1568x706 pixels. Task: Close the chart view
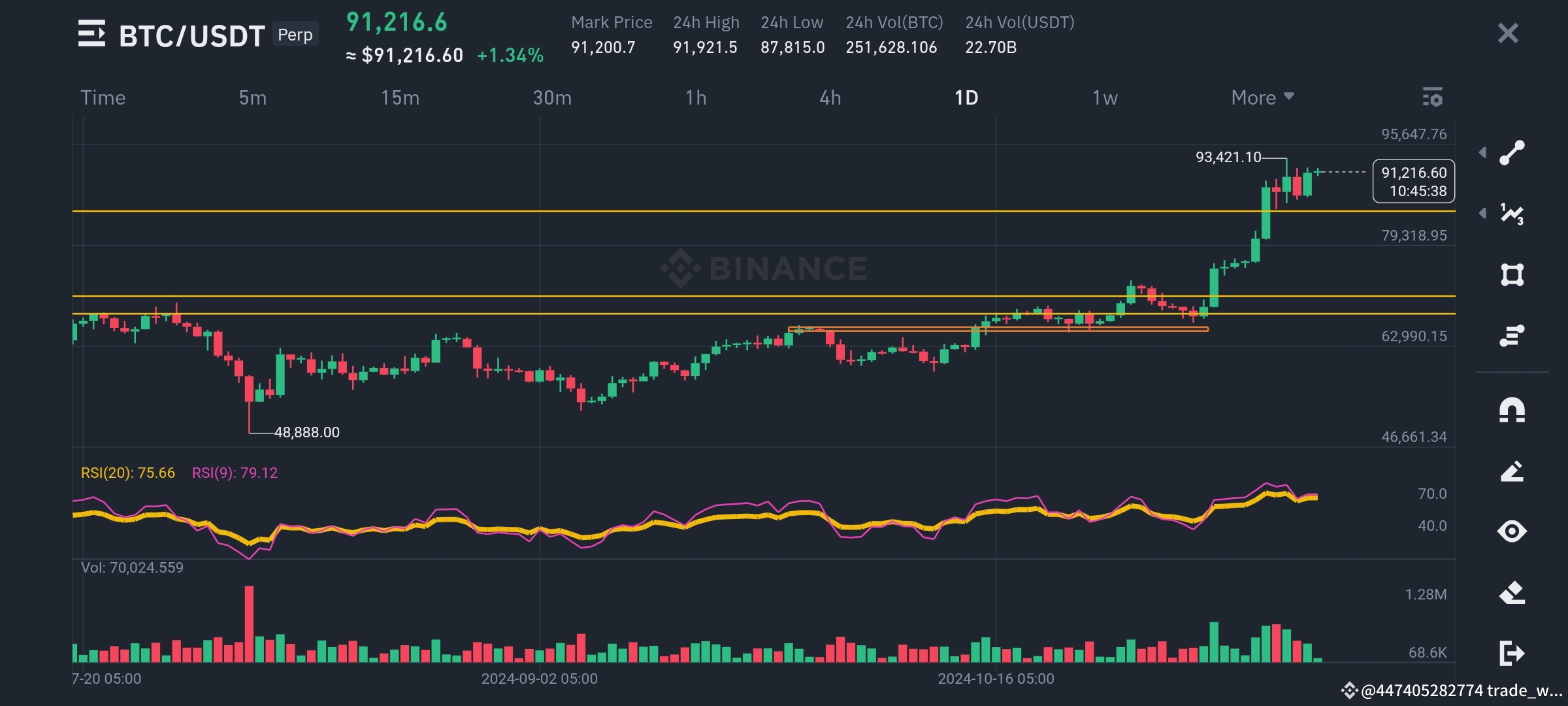[x=1507, y=33]
